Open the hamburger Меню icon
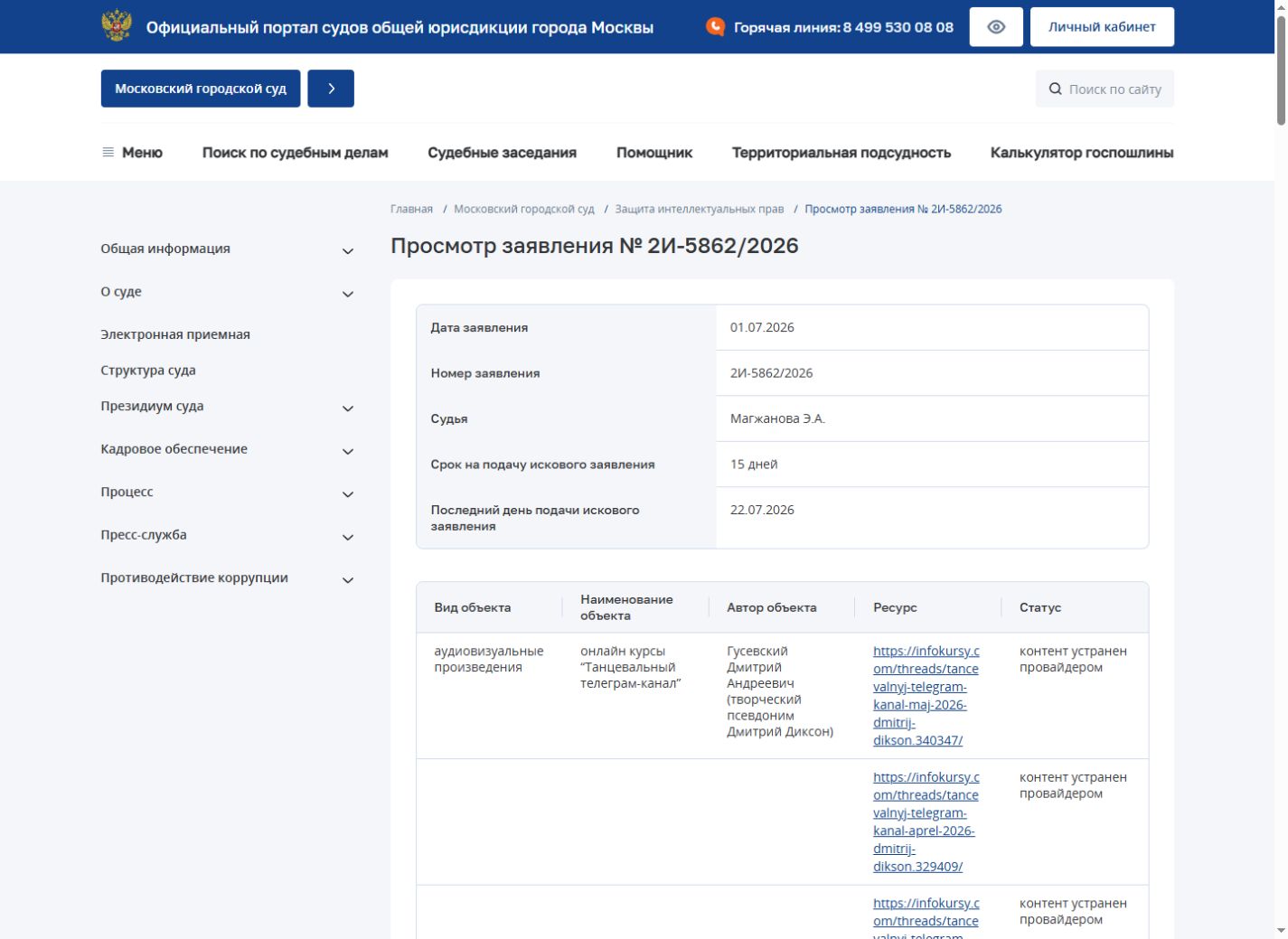This screenshot has width=1288, height=939. [x=108, y=152]
